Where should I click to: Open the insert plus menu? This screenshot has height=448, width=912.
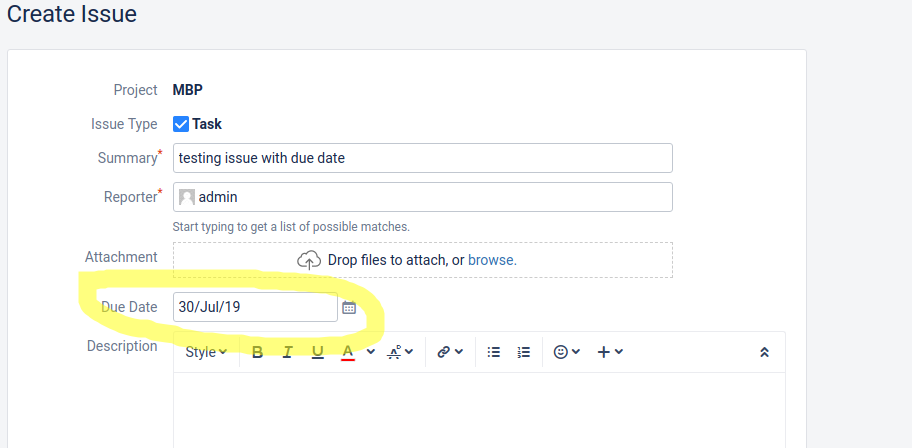(x=610, y=352)
